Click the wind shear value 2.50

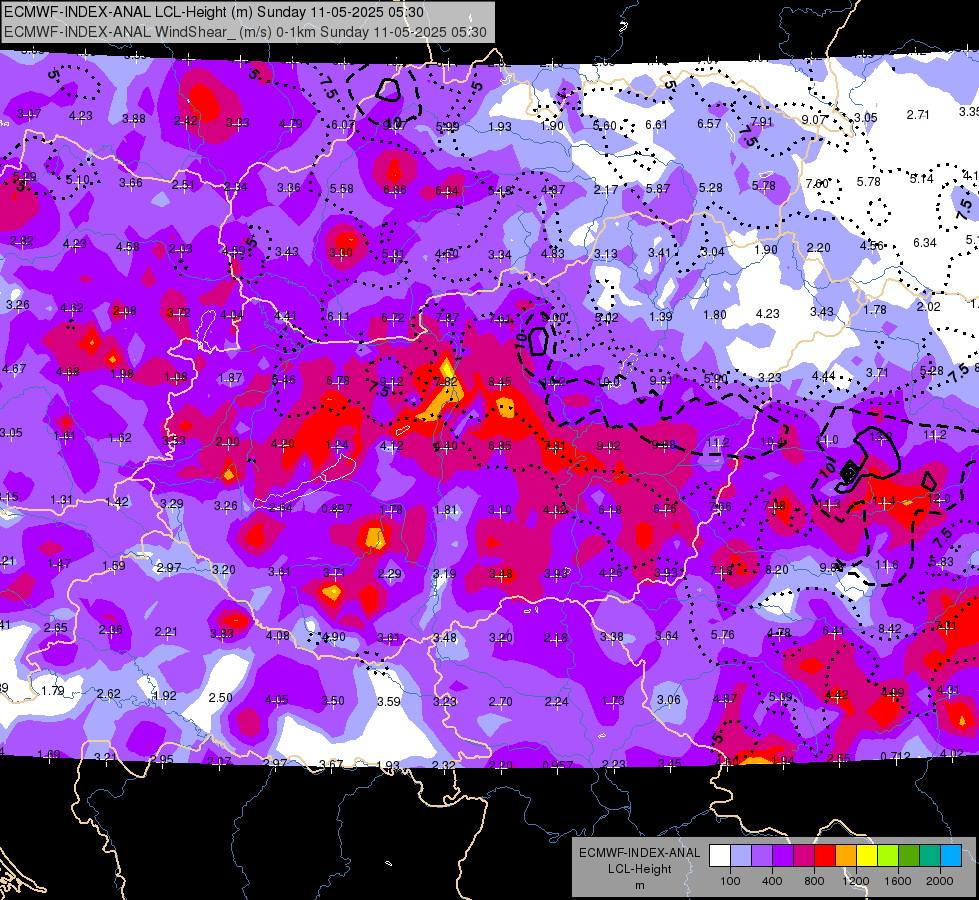220,698
